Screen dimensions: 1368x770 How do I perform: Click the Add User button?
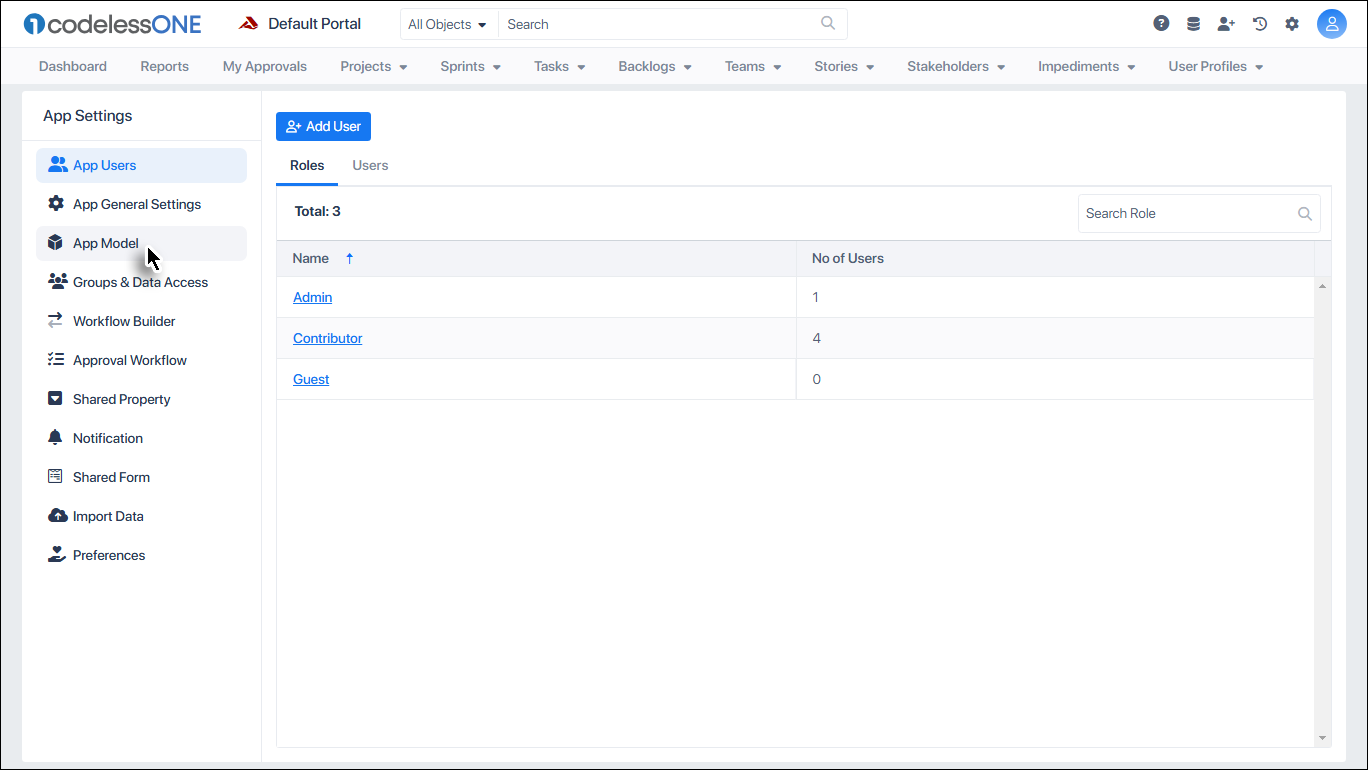[x=323, y=126]
